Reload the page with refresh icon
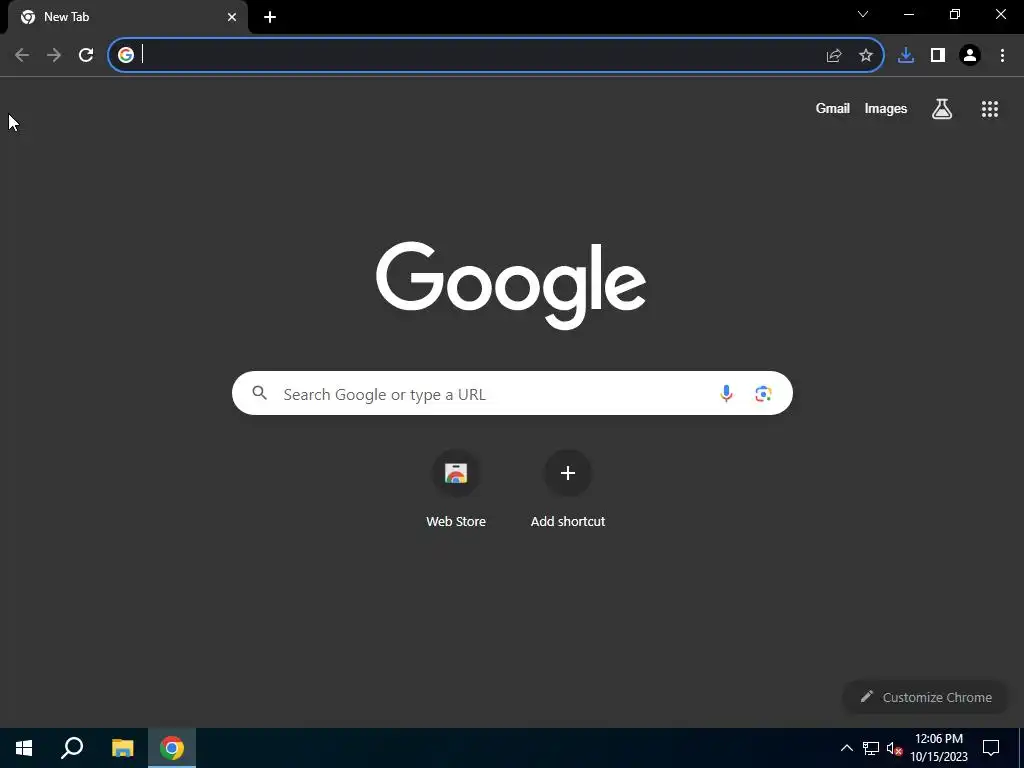 pos(86,56)
